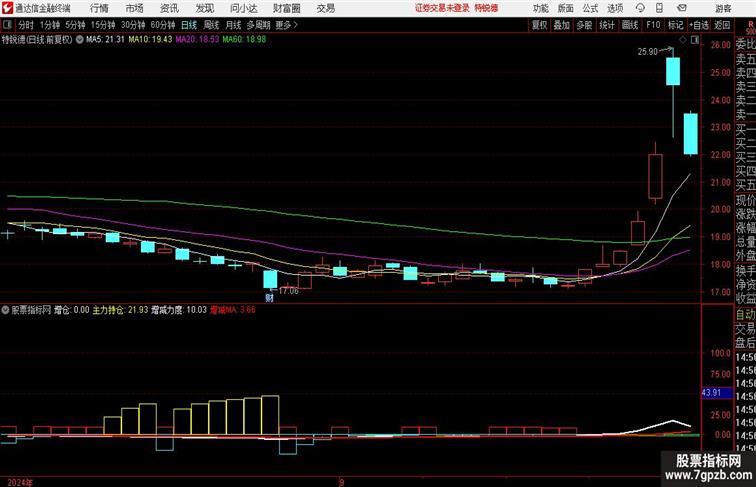The image size is (756, 487).
Task: Select the 周线 weekly chart tab
Action: pyautogui.click(x=211, y=25)
